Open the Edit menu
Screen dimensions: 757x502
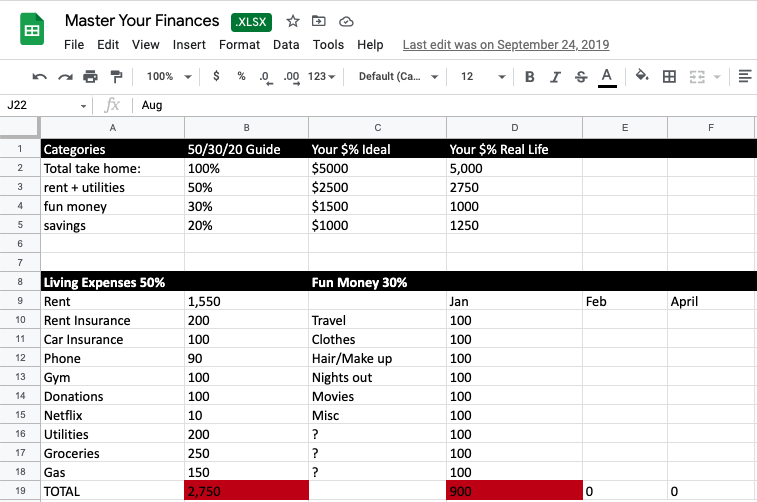(x=108, y=45)
